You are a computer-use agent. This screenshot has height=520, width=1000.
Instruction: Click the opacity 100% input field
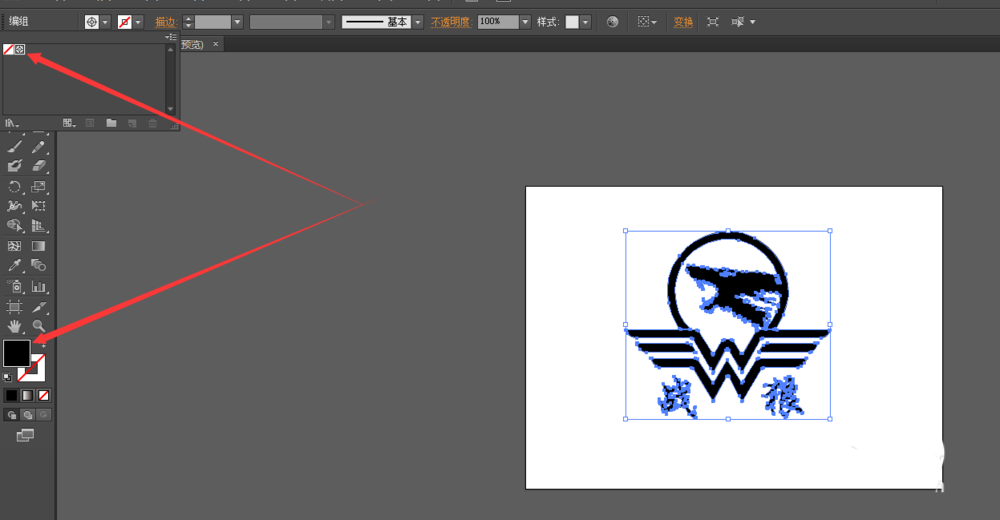(x=498, y=22)
